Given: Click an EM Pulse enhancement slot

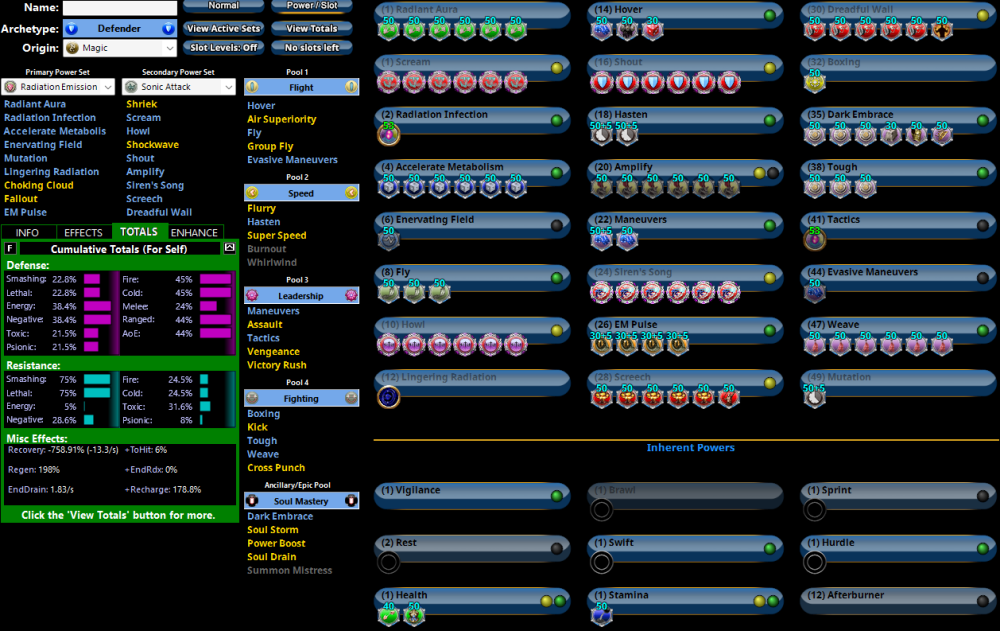Looking at the screenshot, I should pos(603,343).
